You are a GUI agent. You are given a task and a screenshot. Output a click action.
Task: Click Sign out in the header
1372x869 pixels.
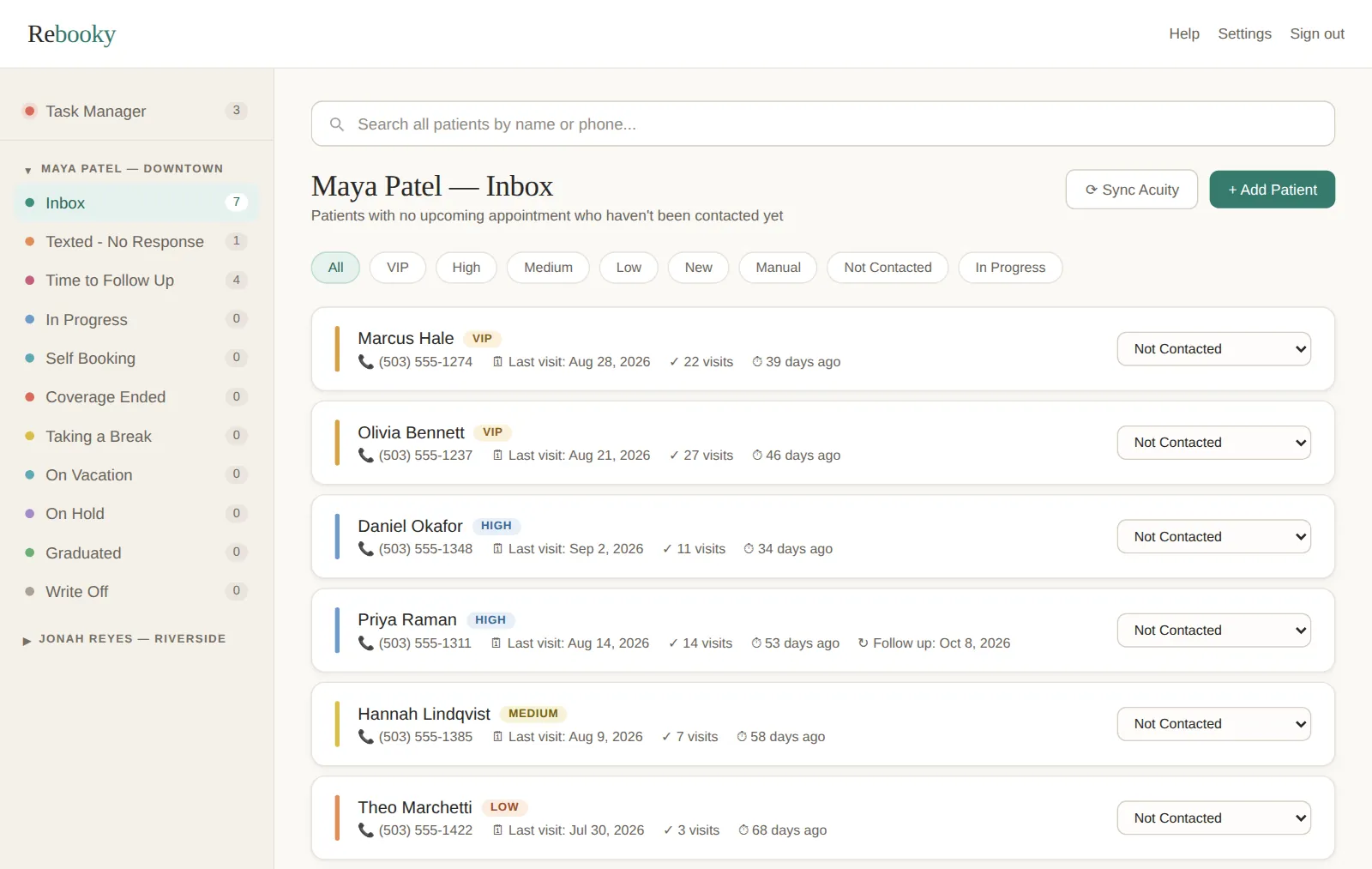1317,33
